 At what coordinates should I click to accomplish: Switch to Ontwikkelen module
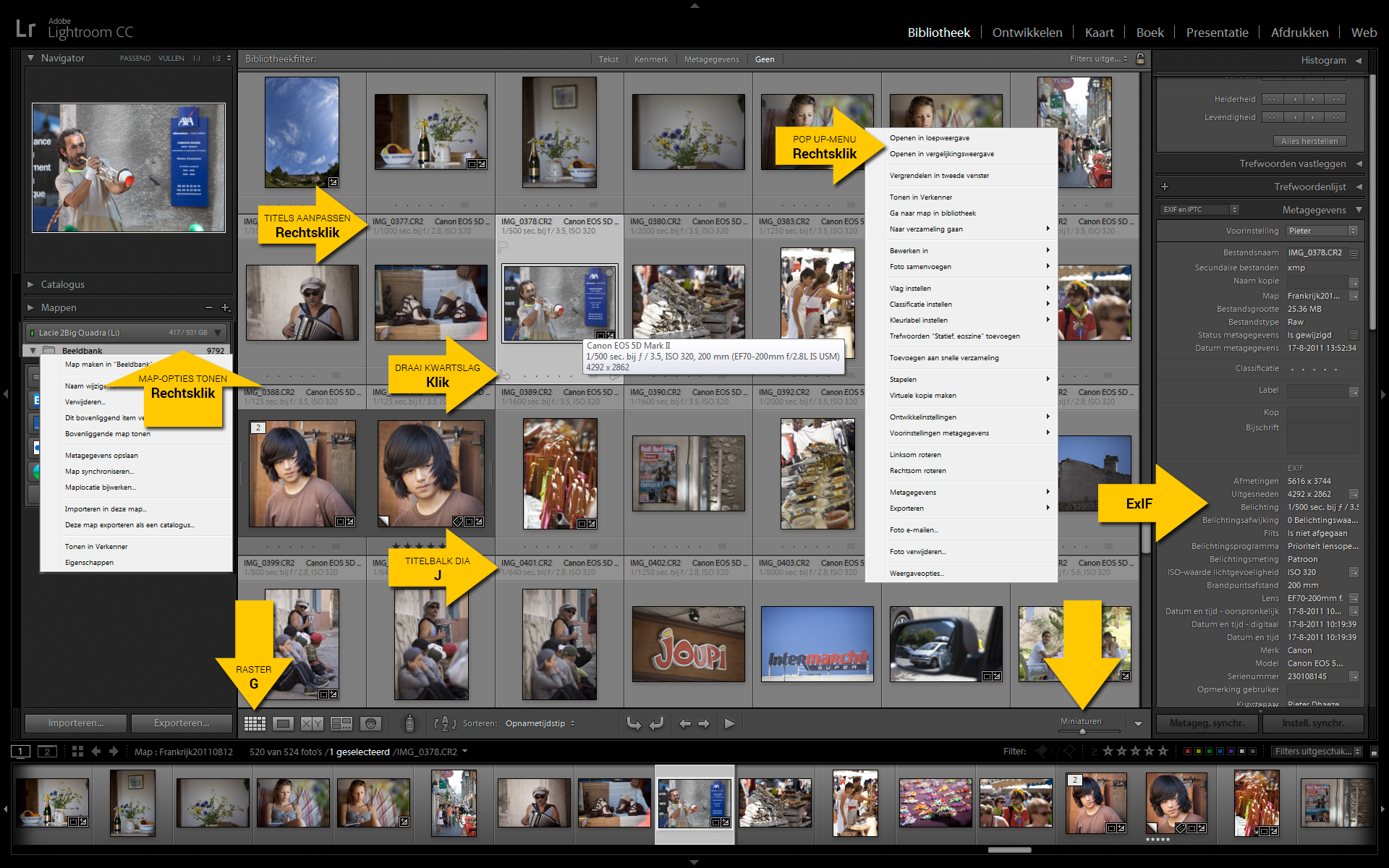tap(1027, 33)
